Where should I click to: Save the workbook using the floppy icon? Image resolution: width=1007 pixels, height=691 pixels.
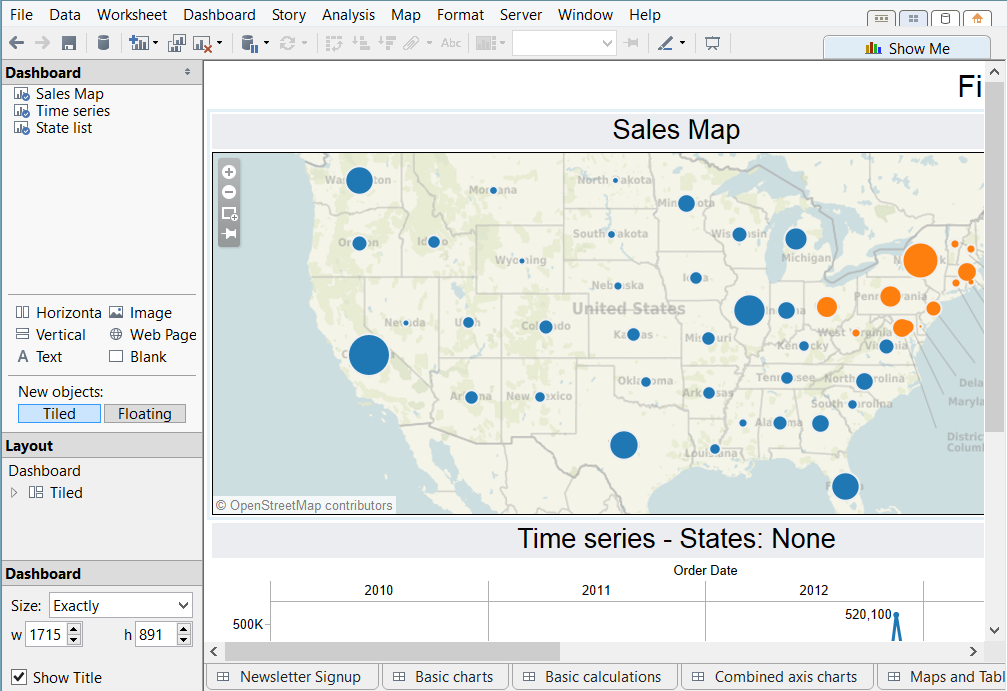coord(69,43)
